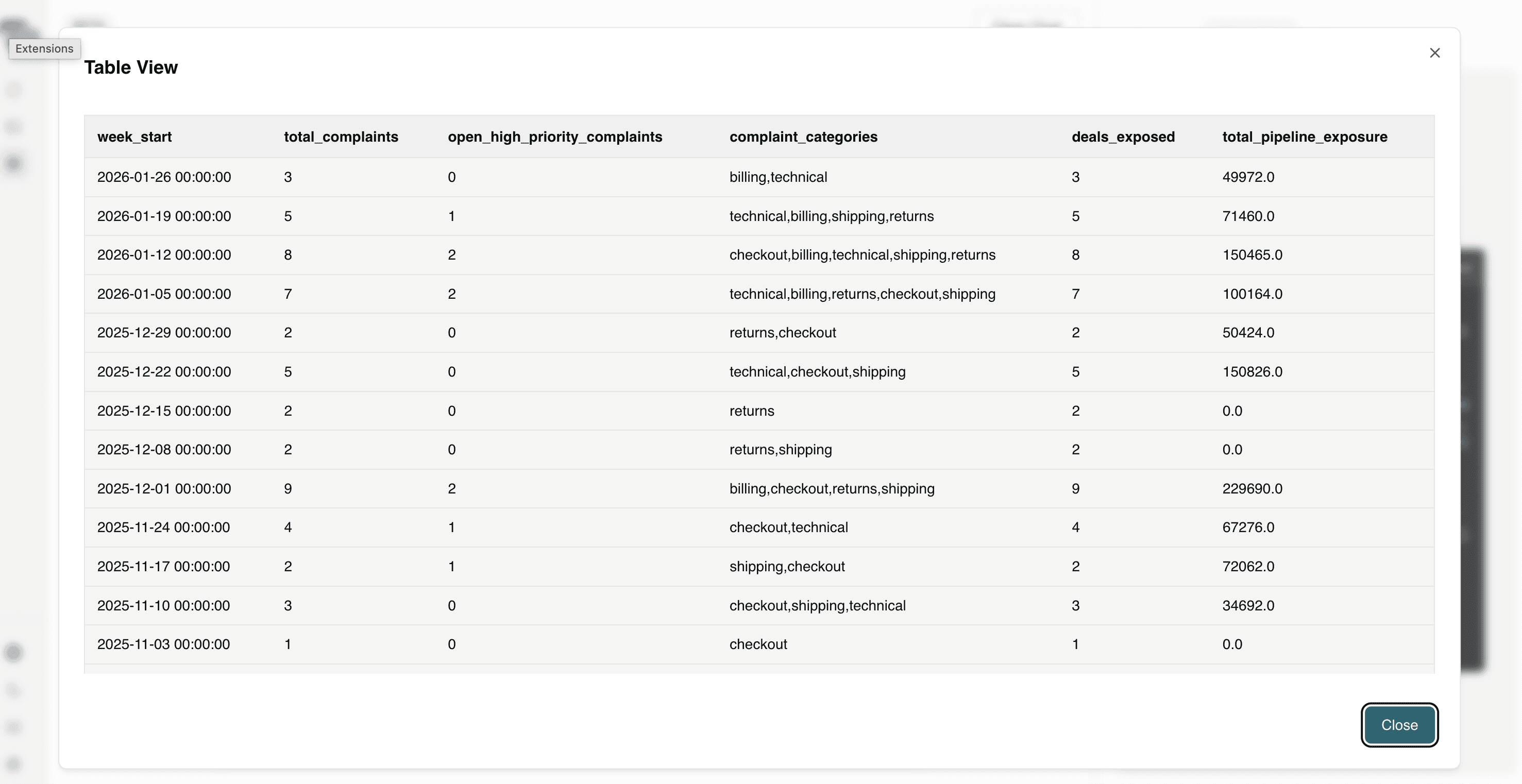This screenshot has height=784, width=1522.
Task: Click the checkout,shipping,technical categories cell
Action: pyautogui.click(x=817, y=606)
